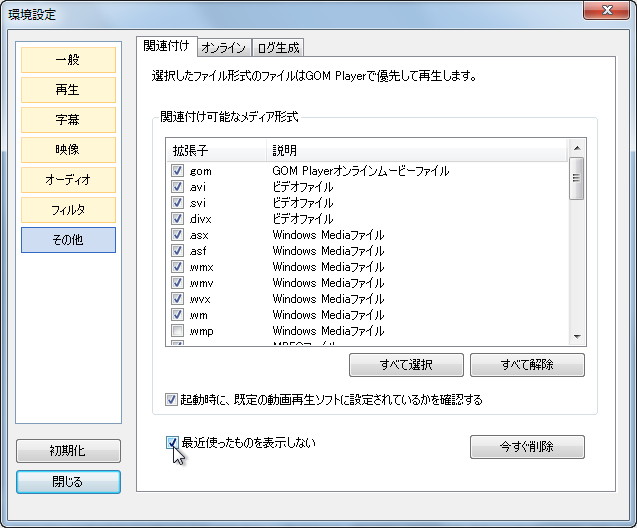The height and width of the screenshot is (528, 637).
Task: Check the .wmp extension checkbox
Action: tap(177, 331)
